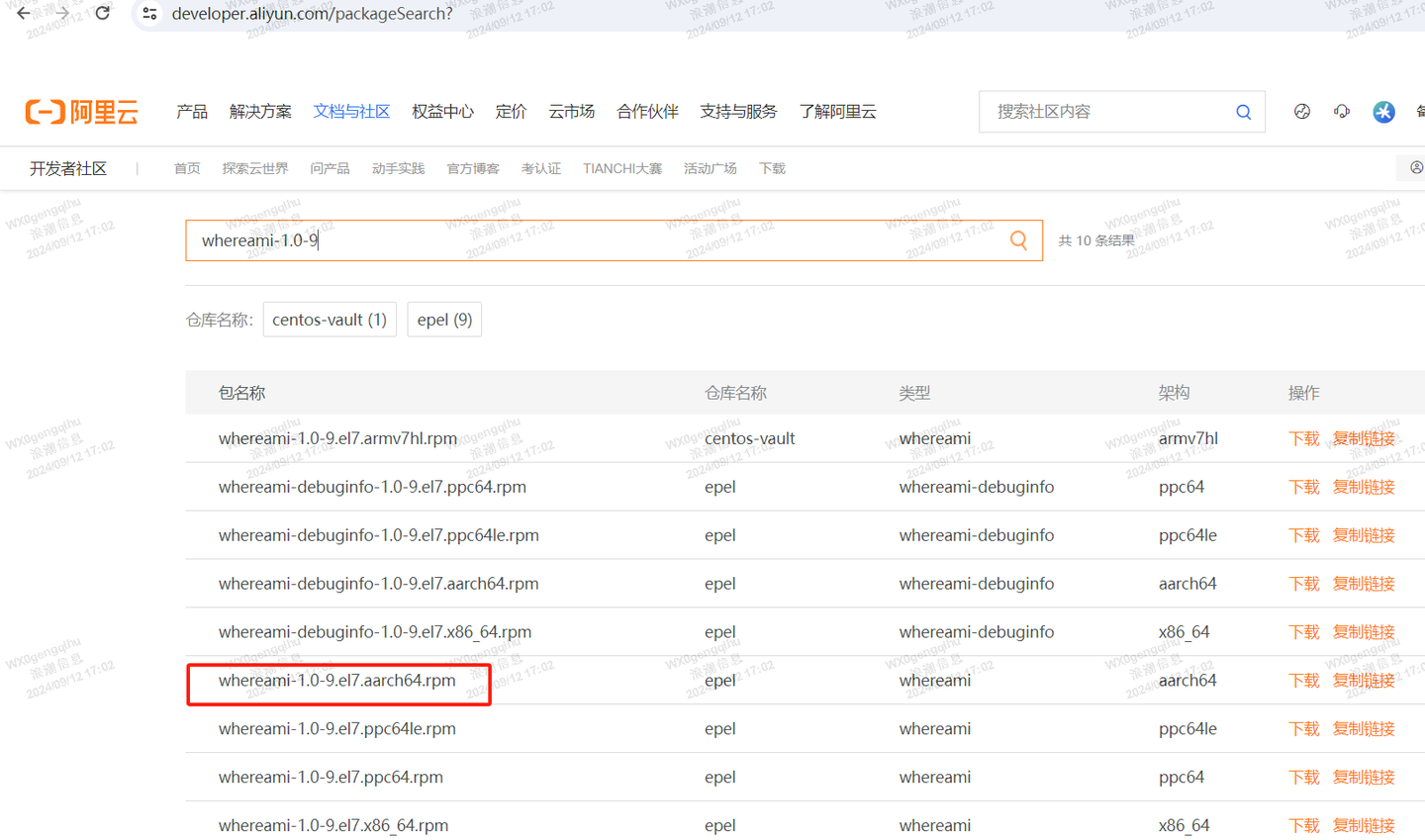Click the browser refresh icon

pyautogui.click(x=102, y=14)
